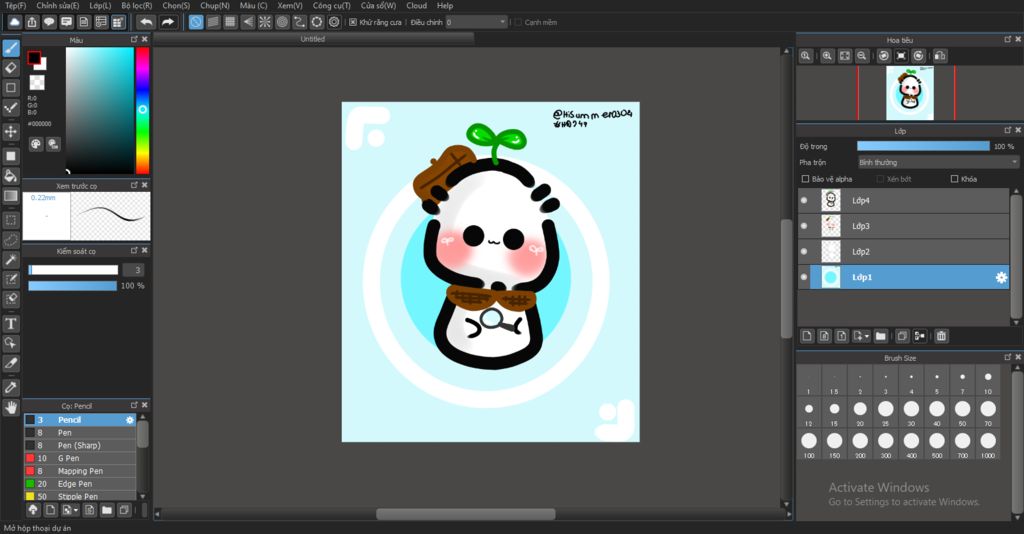Viewport: 1024px width, 534px height.
Task: Hide layer Lớp1
Action: [x=804, y=277]
